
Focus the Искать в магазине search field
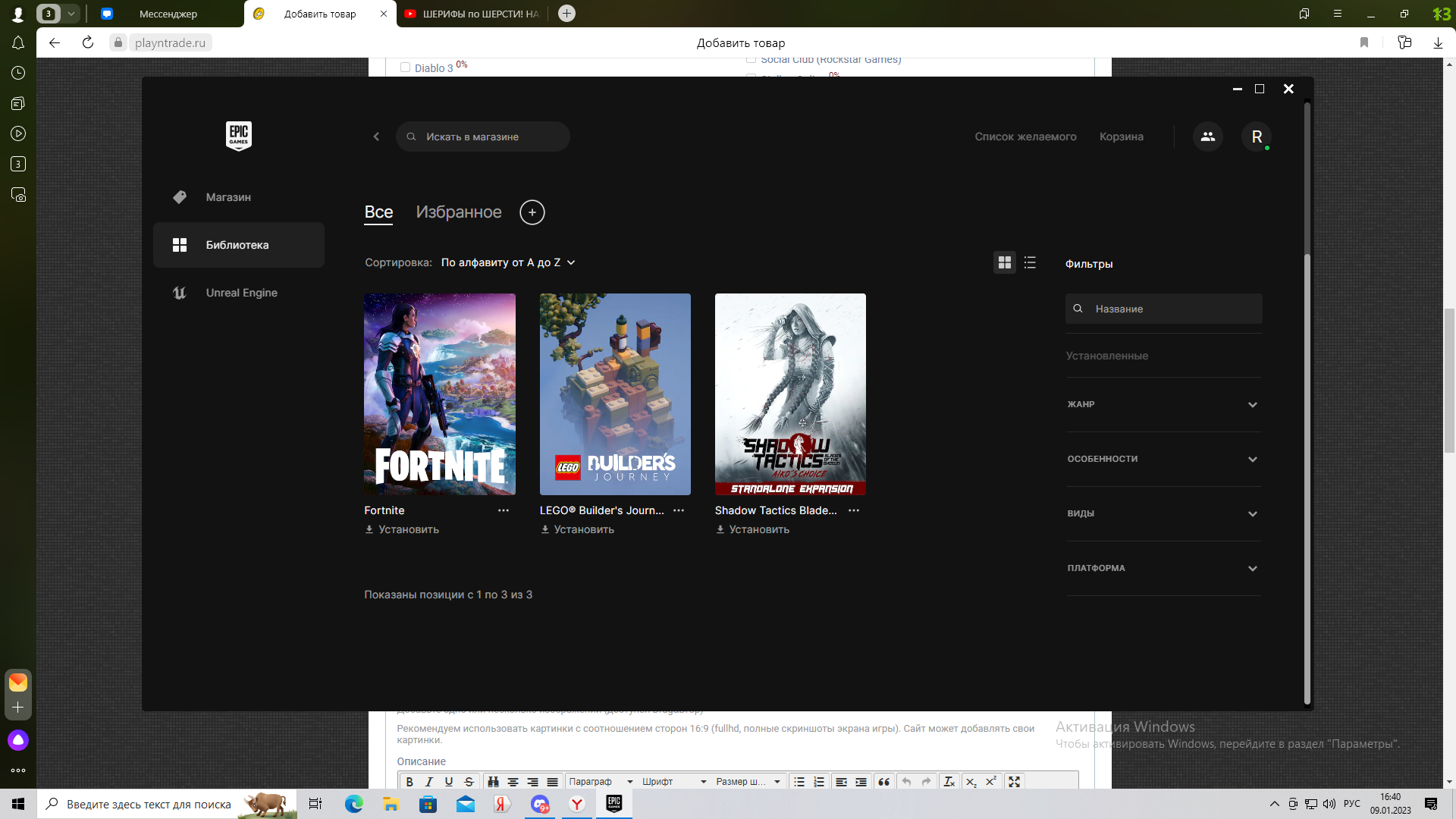click(x=483, y=136)
